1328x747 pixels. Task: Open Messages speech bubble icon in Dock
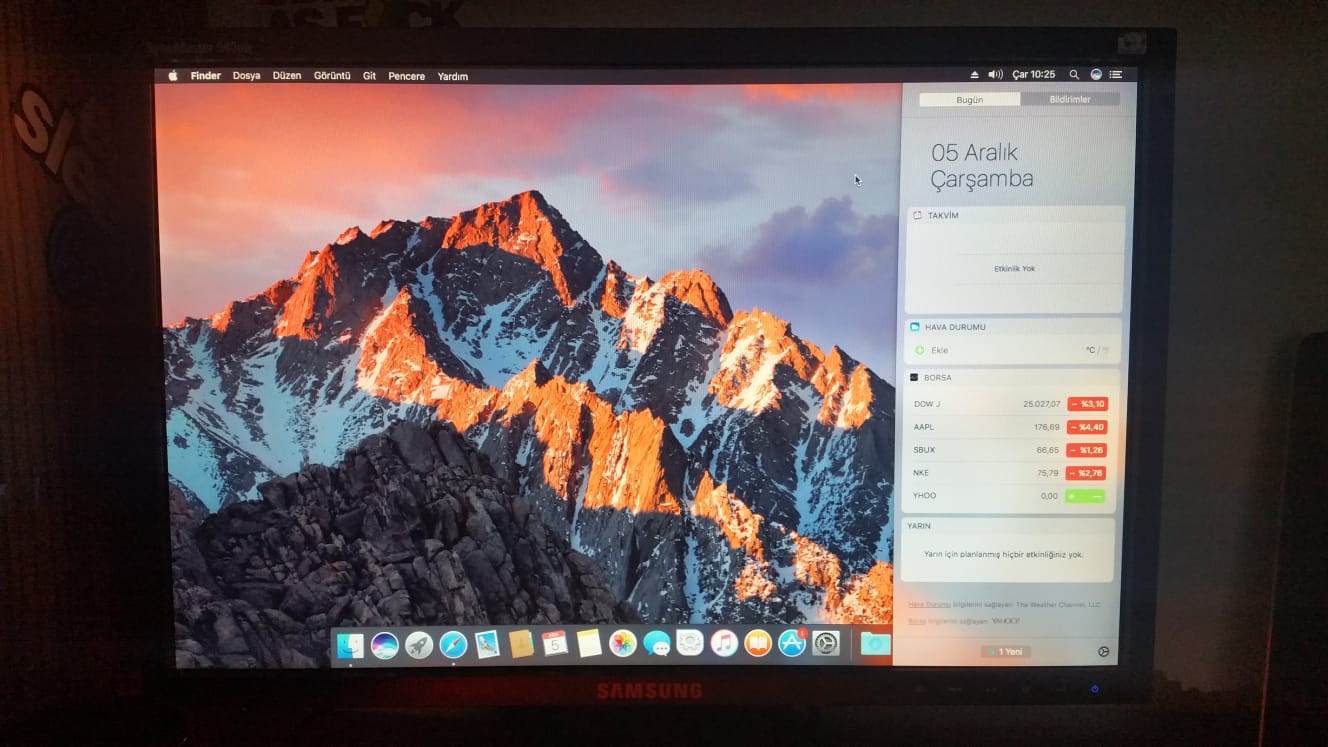(657, 643)
